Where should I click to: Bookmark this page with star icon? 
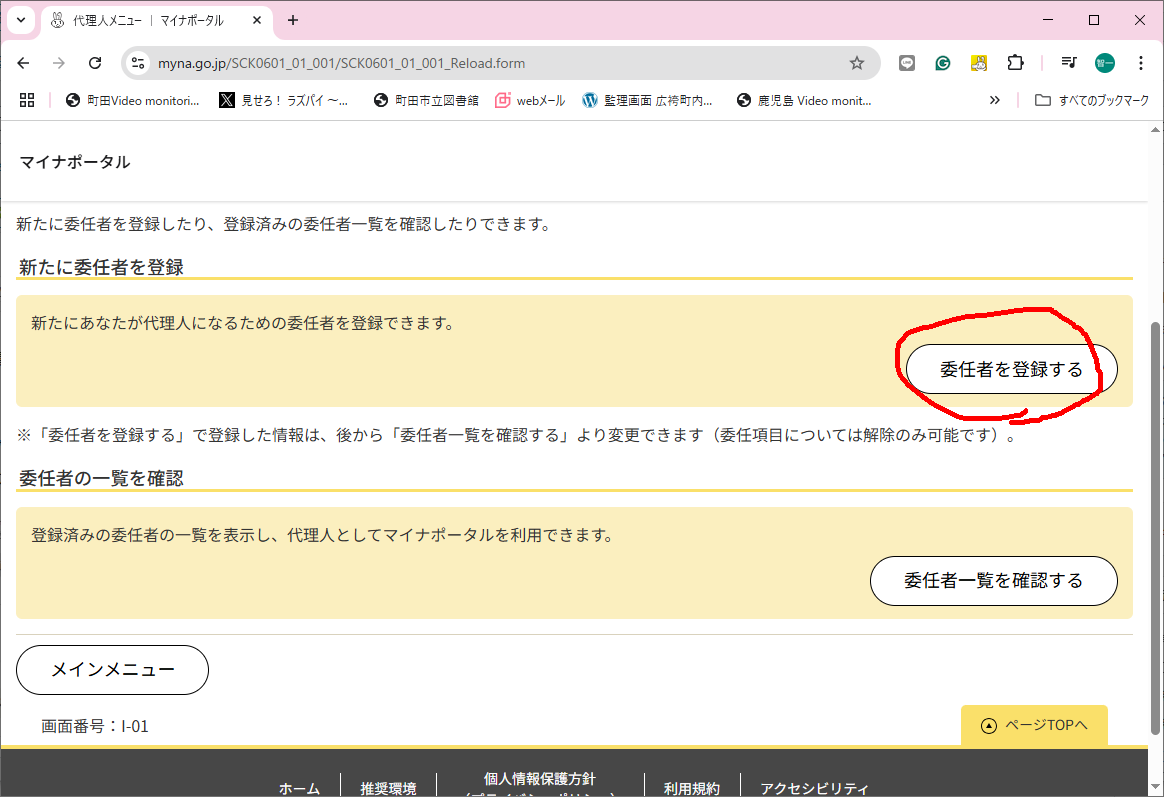pos(856,63)
